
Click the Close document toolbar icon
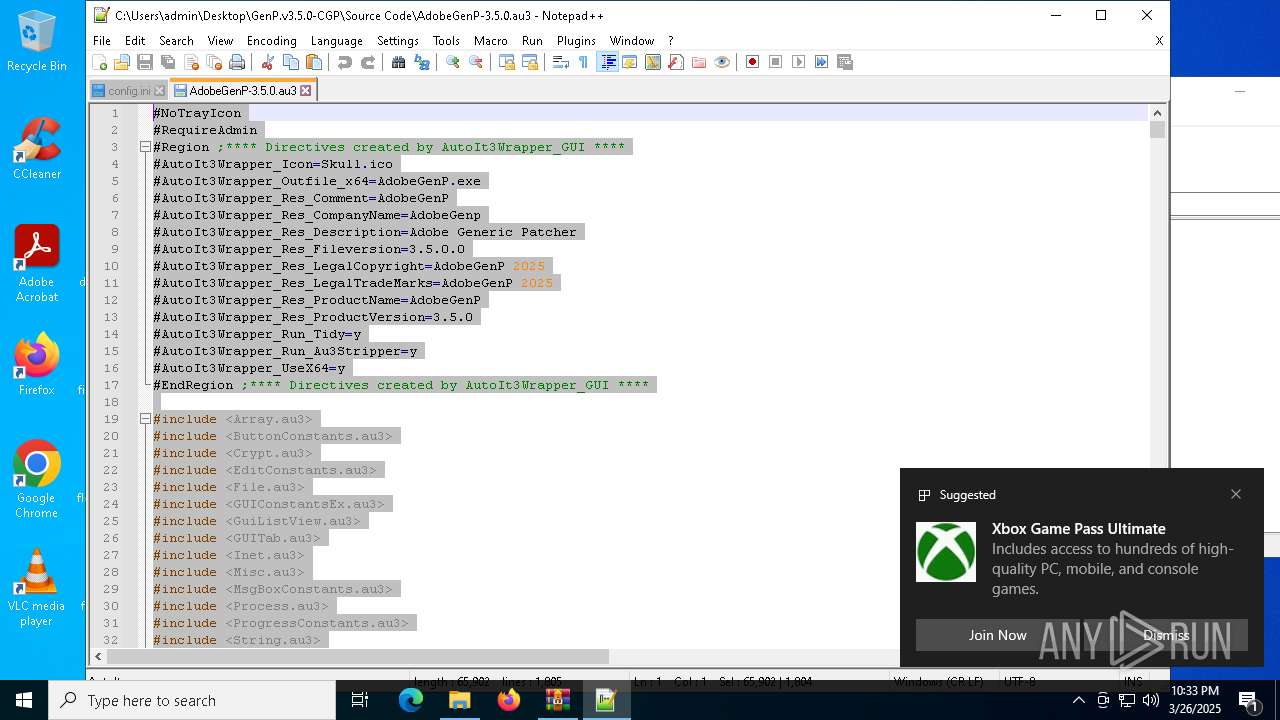[x=191, y=62]
